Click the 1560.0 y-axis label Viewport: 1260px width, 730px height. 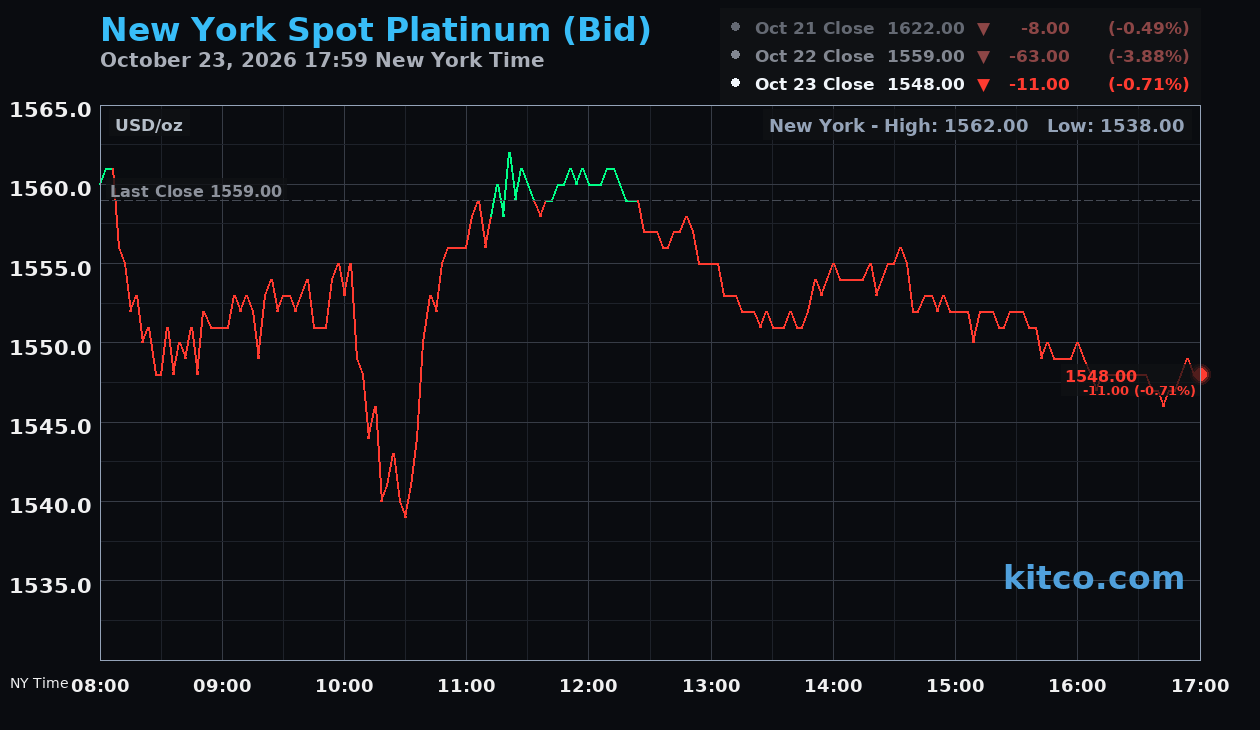[51, 188]
